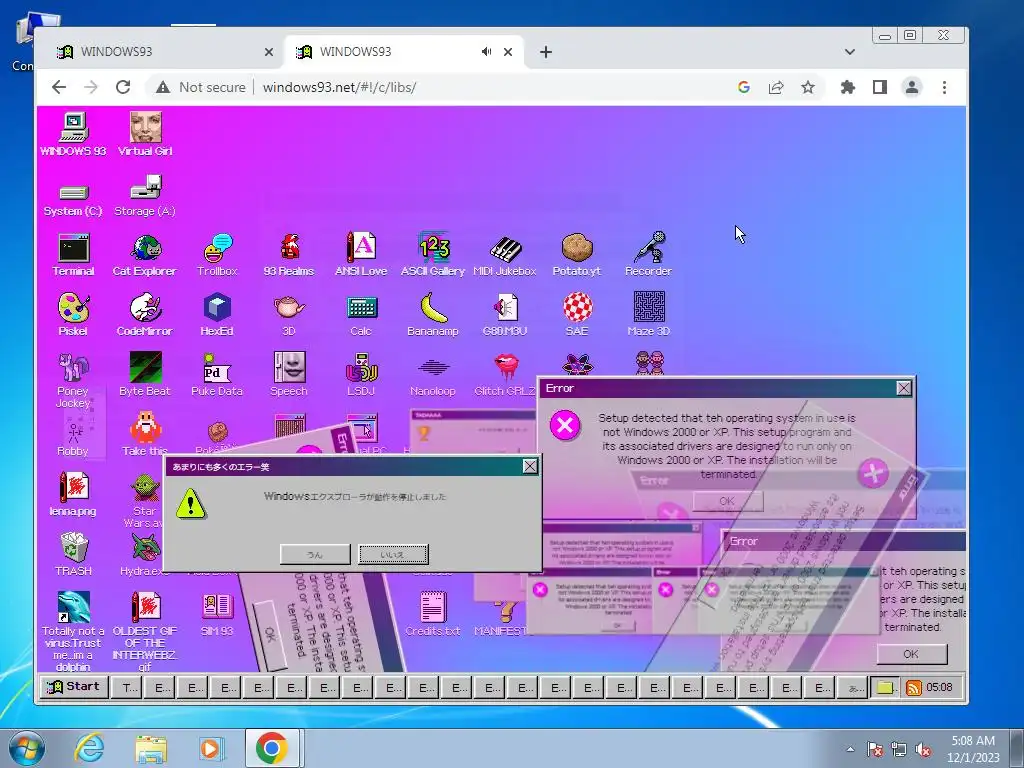Open the G80.M3U playlist icon
Viewport: 1024px width, 768px height.
click(505, 308)
